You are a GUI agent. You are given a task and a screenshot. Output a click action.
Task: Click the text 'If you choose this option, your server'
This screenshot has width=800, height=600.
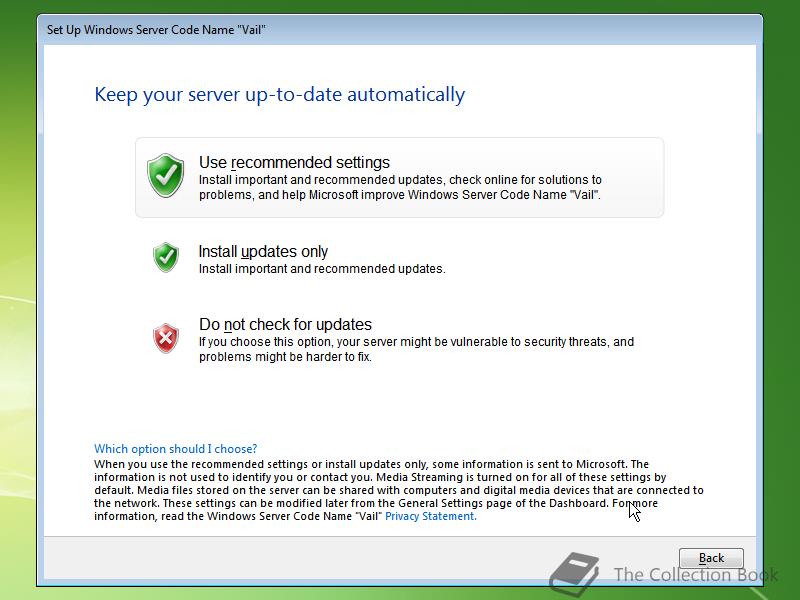point(298,342)
